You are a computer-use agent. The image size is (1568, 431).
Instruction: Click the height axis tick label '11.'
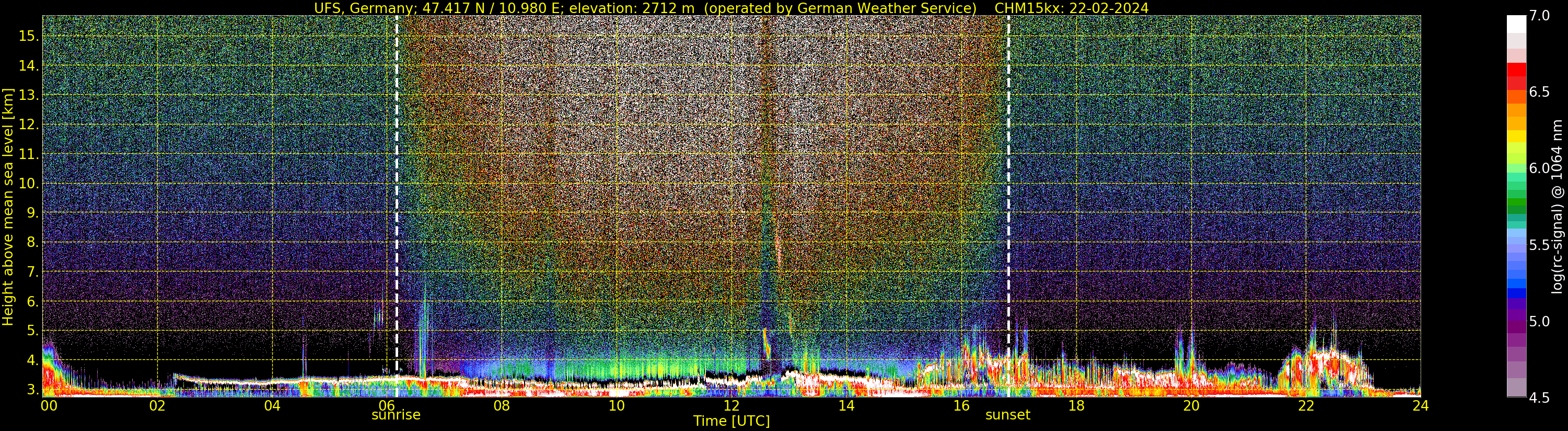click(29, 154)
